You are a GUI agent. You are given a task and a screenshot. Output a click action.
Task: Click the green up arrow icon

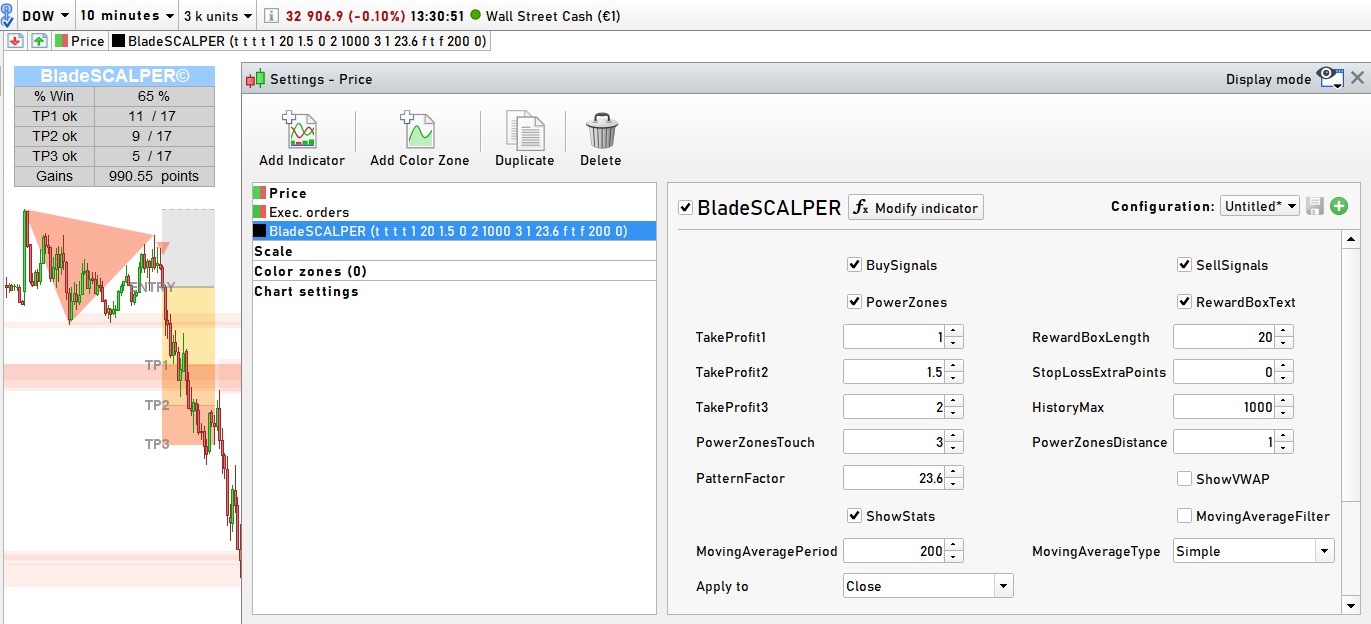click(39, 41)
